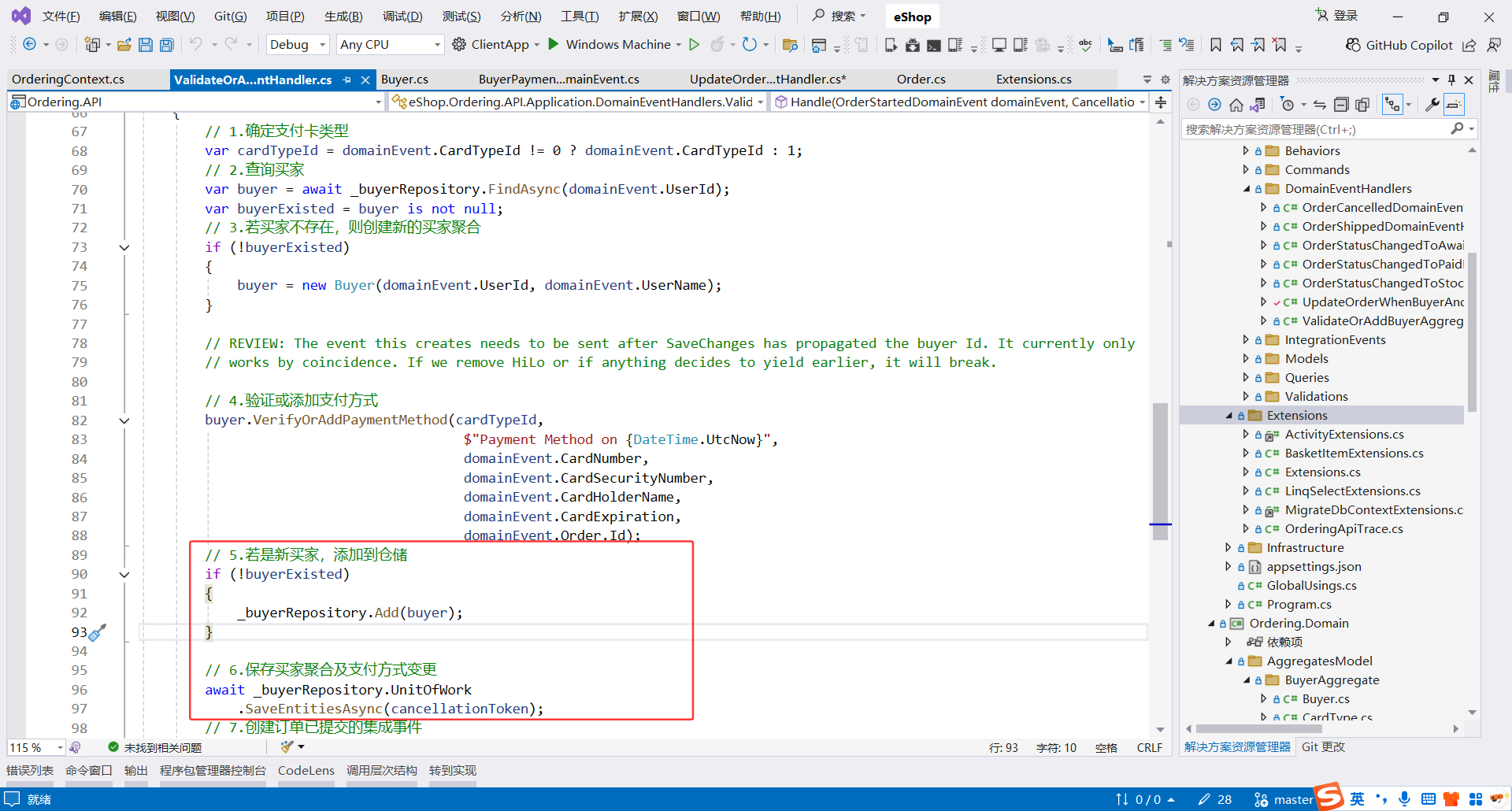Navigate backward with the blue back arrow
This screenshot has height=811, width=1512.
[29, 44]
